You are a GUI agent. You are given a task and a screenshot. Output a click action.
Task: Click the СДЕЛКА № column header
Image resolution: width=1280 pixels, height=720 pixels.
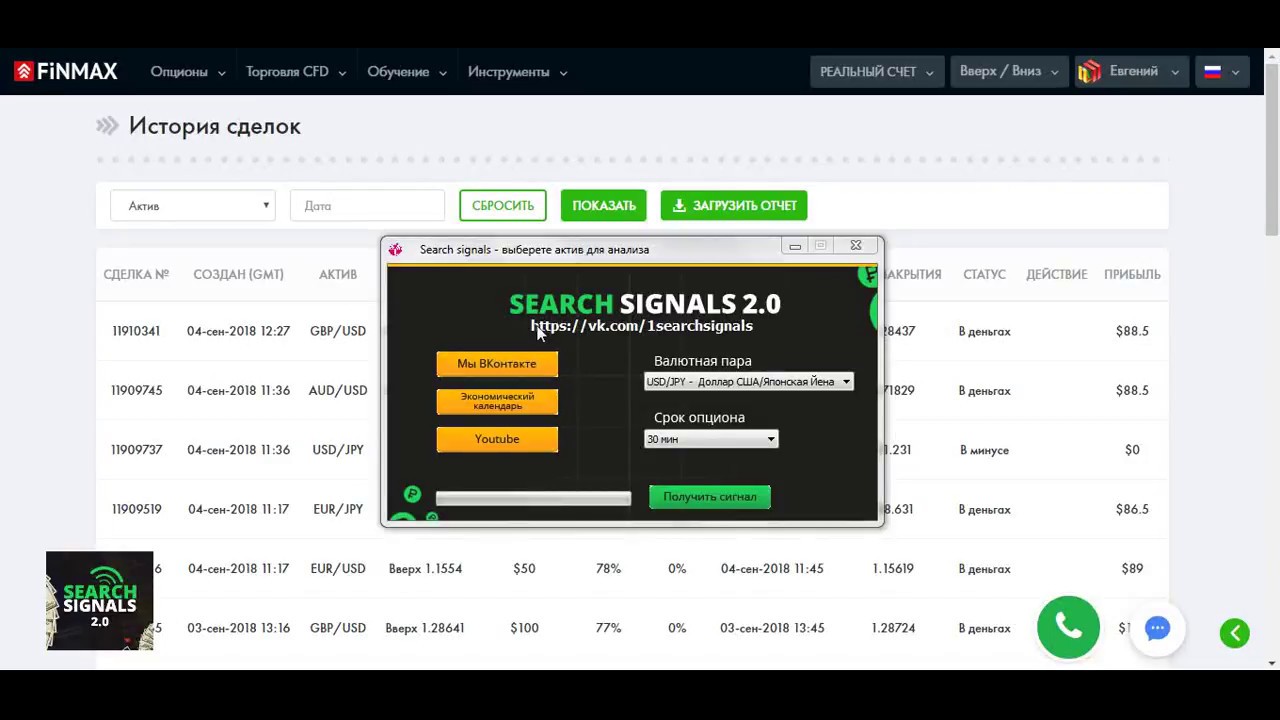[x=136, y=274]
